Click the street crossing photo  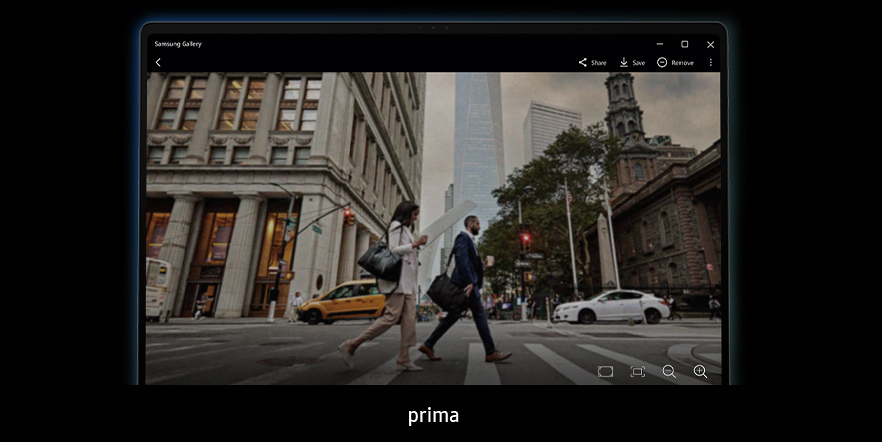pyautogui.click(x=433, y=228)
